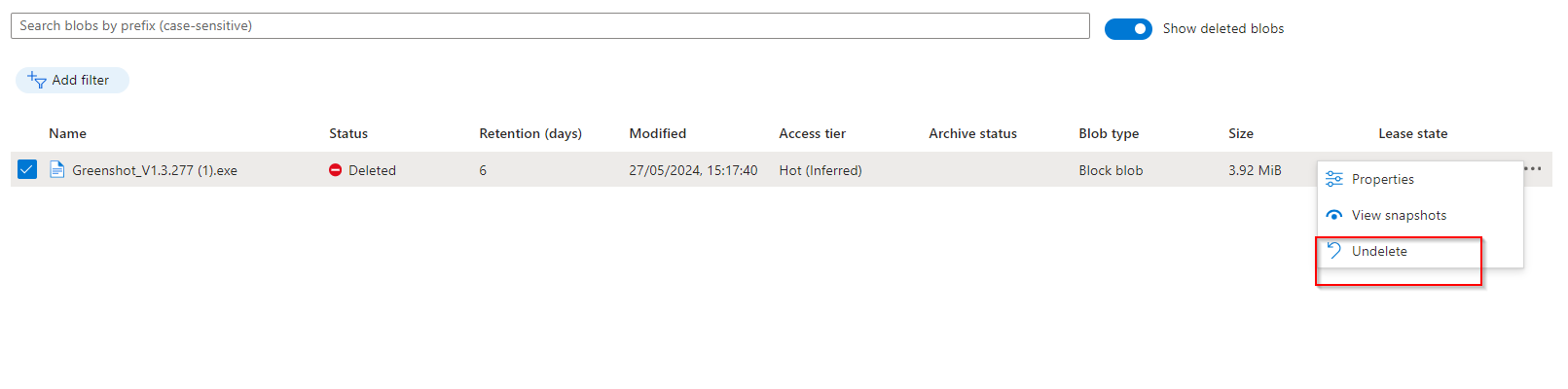Uncheck the Greenshot blob row checkbox

[x=27, y=170]
